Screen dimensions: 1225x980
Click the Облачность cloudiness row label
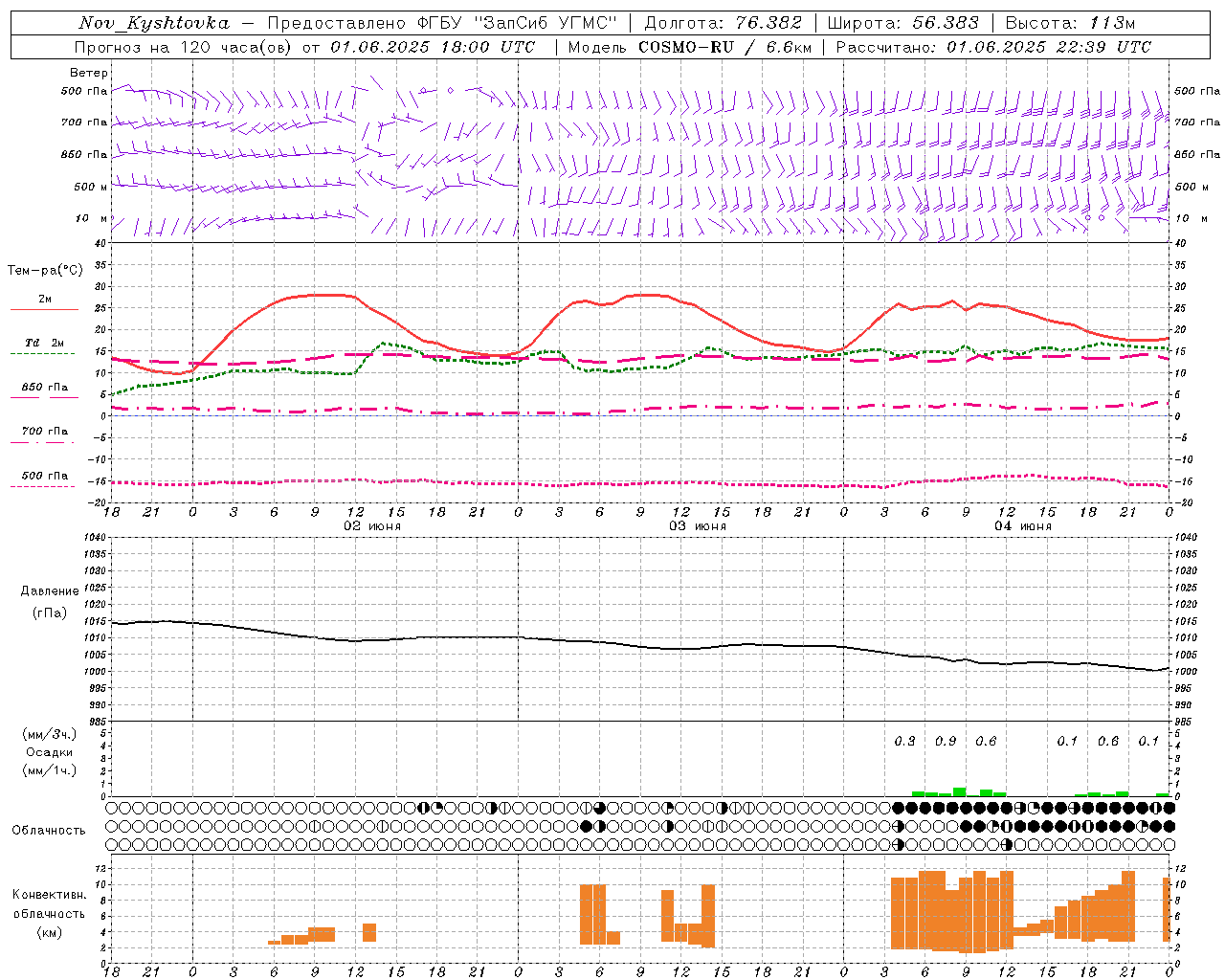(x=49, y=831)
